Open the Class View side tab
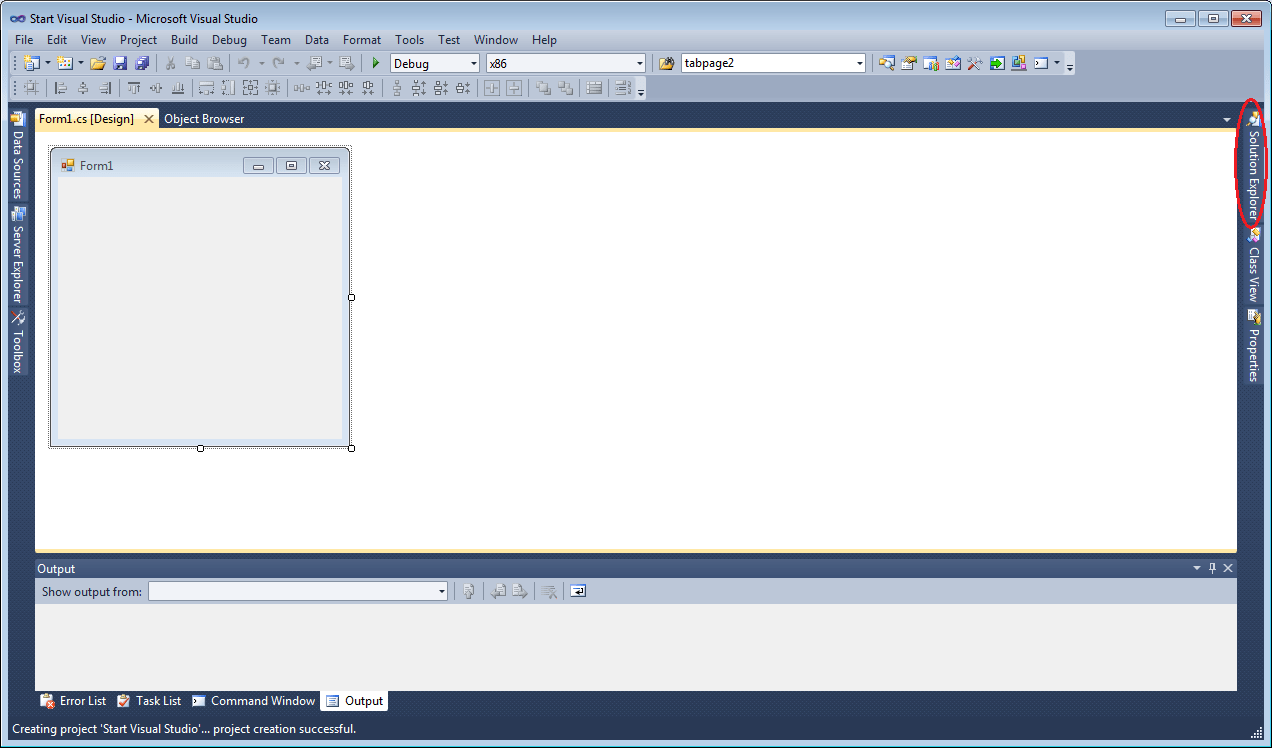Screen dimensions: 1272x748 pos(1253,265)
